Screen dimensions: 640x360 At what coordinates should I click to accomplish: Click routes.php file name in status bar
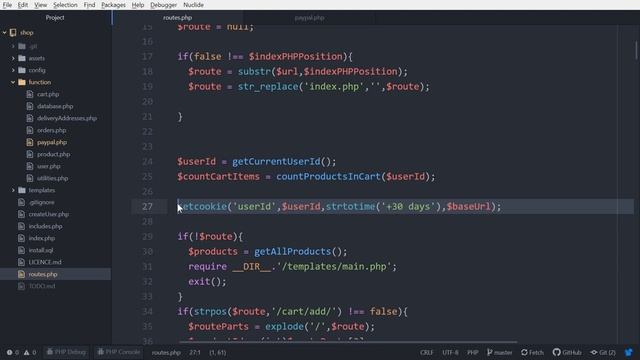click(166, 352)
